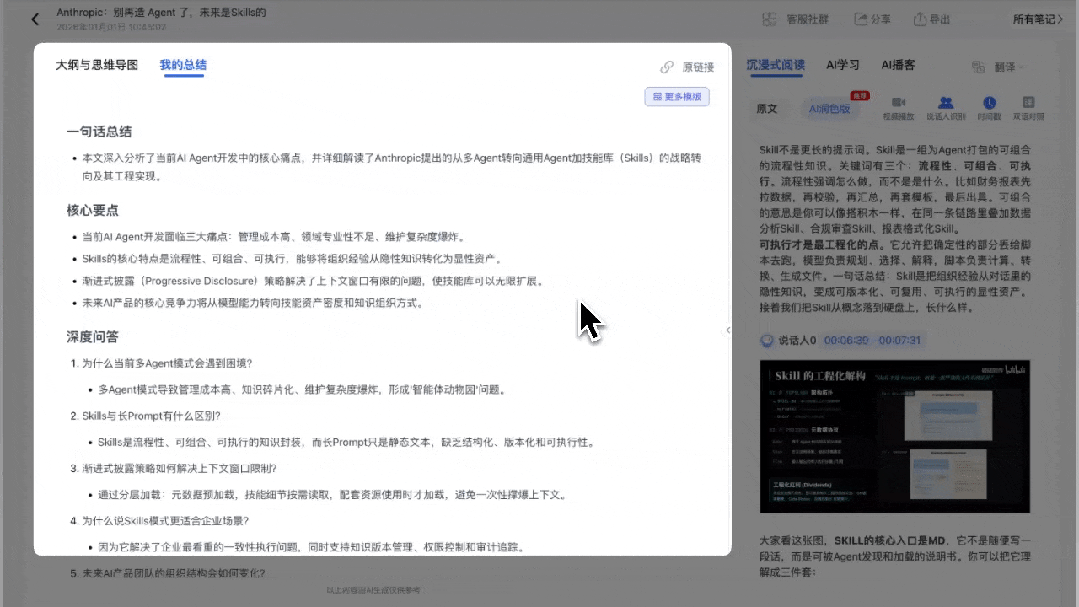Screen dimensions: 1079x607
Task: Click the 导出 export icon
Action: pyautogui.click(x=919, y=19)
